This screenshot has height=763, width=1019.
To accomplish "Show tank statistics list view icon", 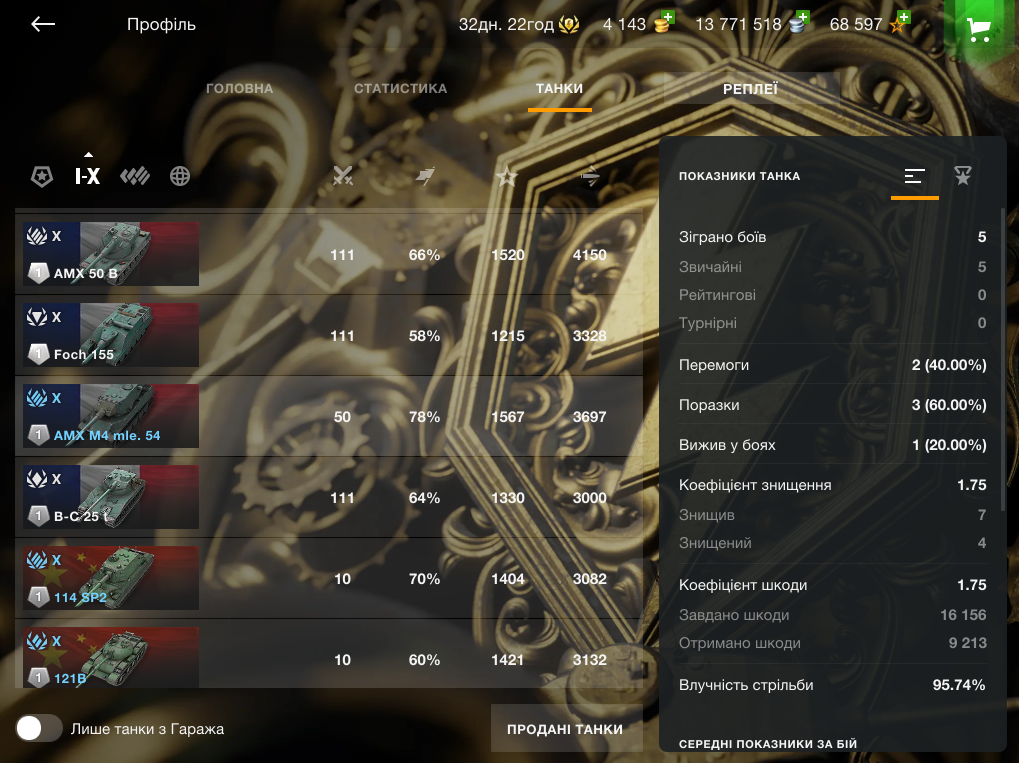I will [x=914, y=175].
